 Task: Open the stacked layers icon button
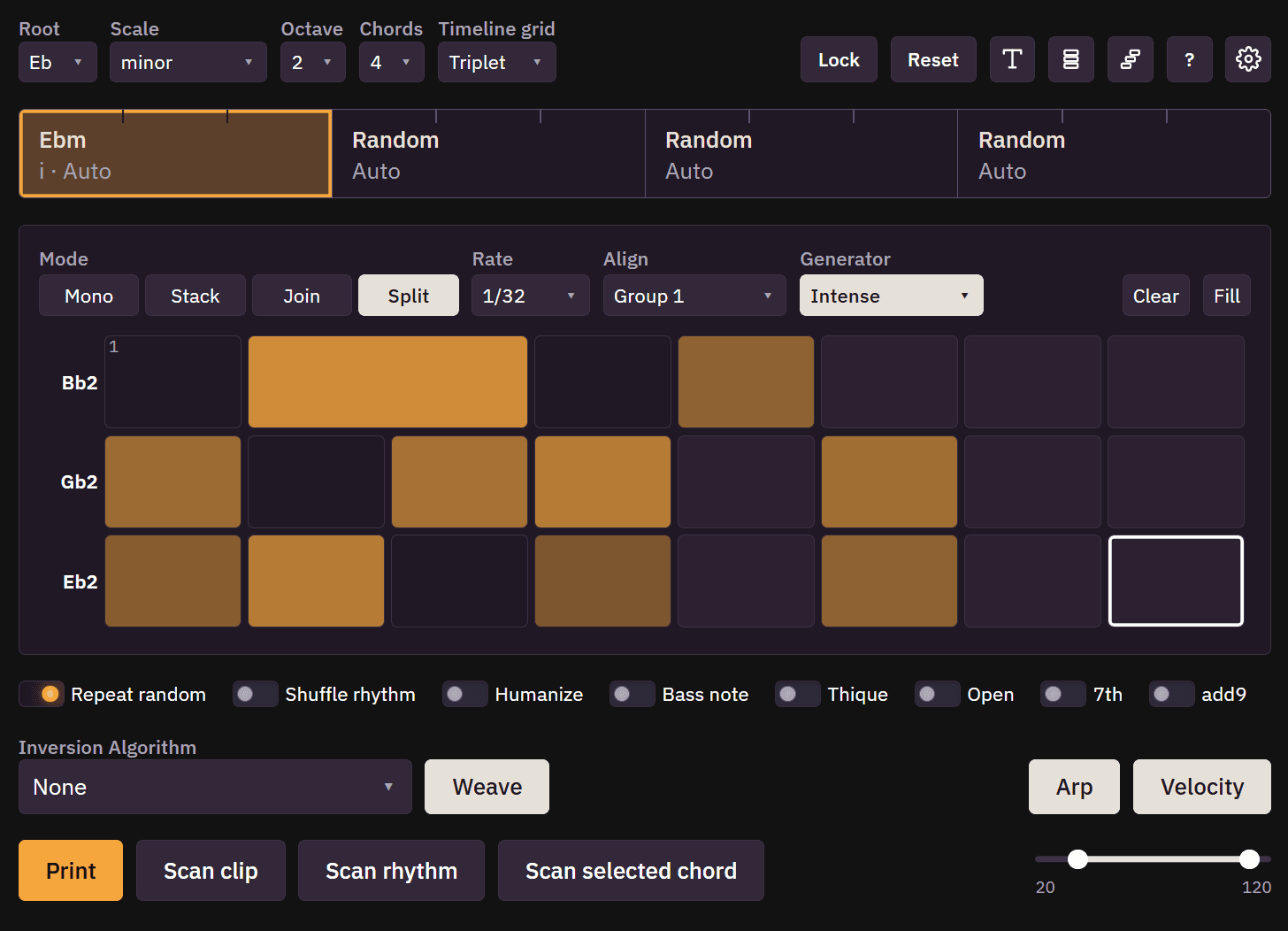(1071, 59)
